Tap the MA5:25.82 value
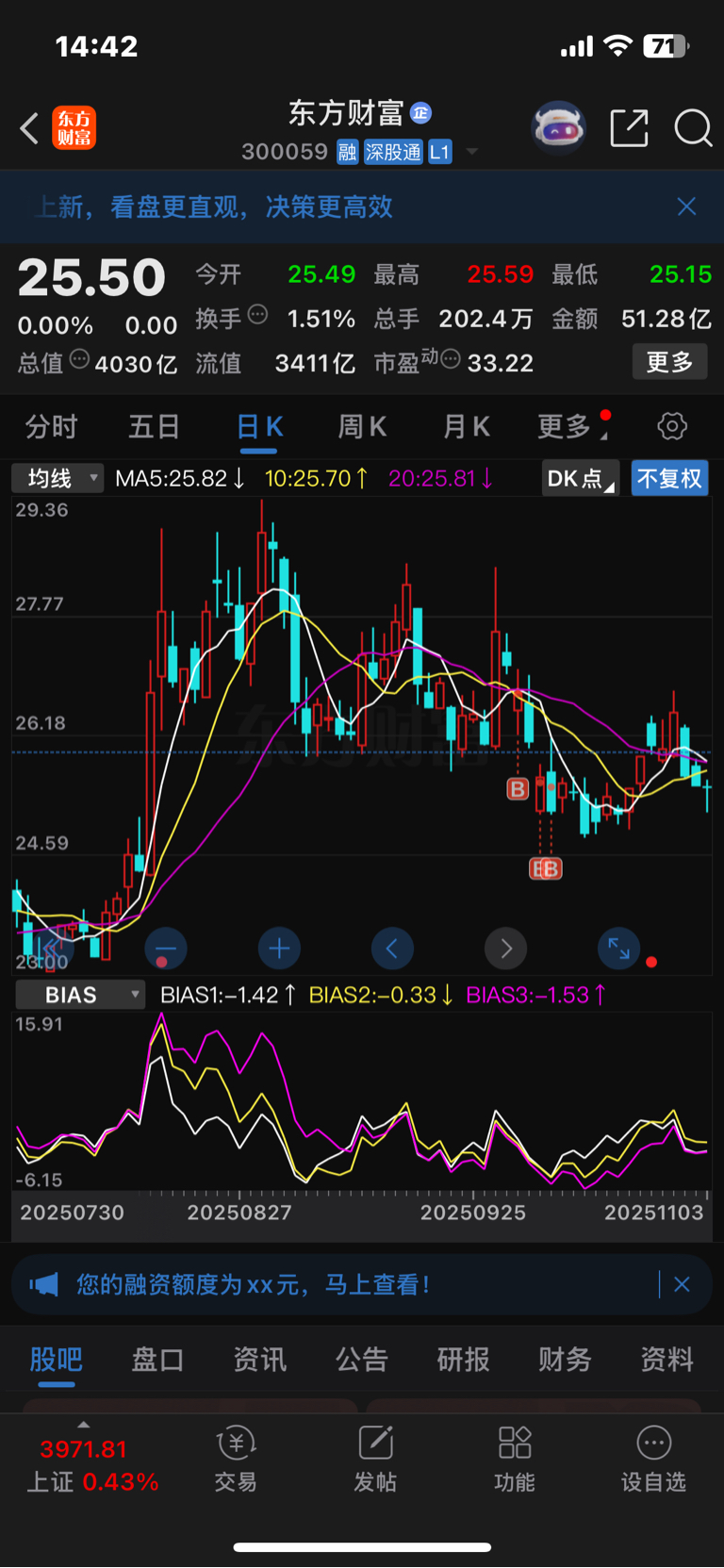 click(180, 479)
